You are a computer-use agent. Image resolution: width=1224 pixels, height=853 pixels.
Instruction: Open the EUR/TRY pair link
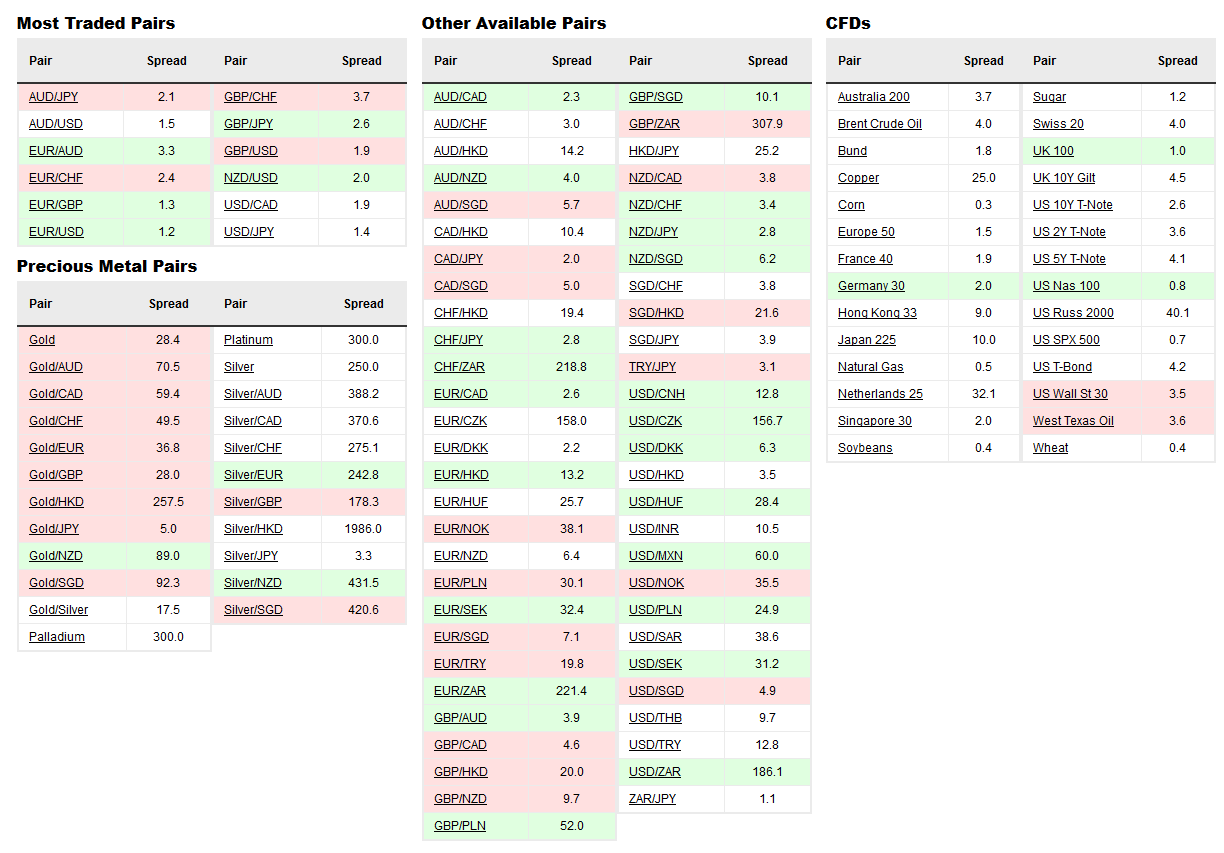(460, 664)
